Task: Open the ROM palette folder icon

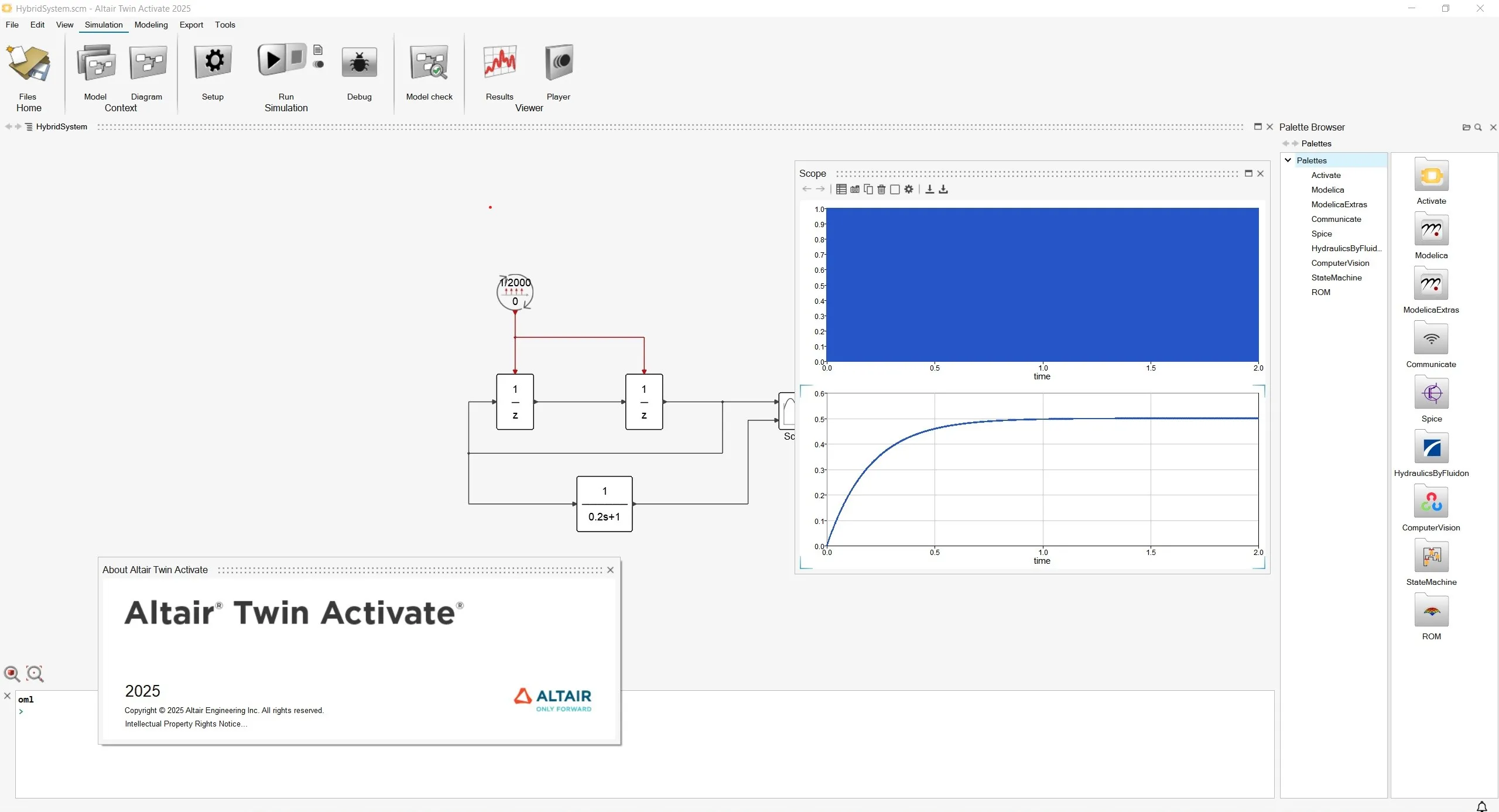Action: (1431, 611)
